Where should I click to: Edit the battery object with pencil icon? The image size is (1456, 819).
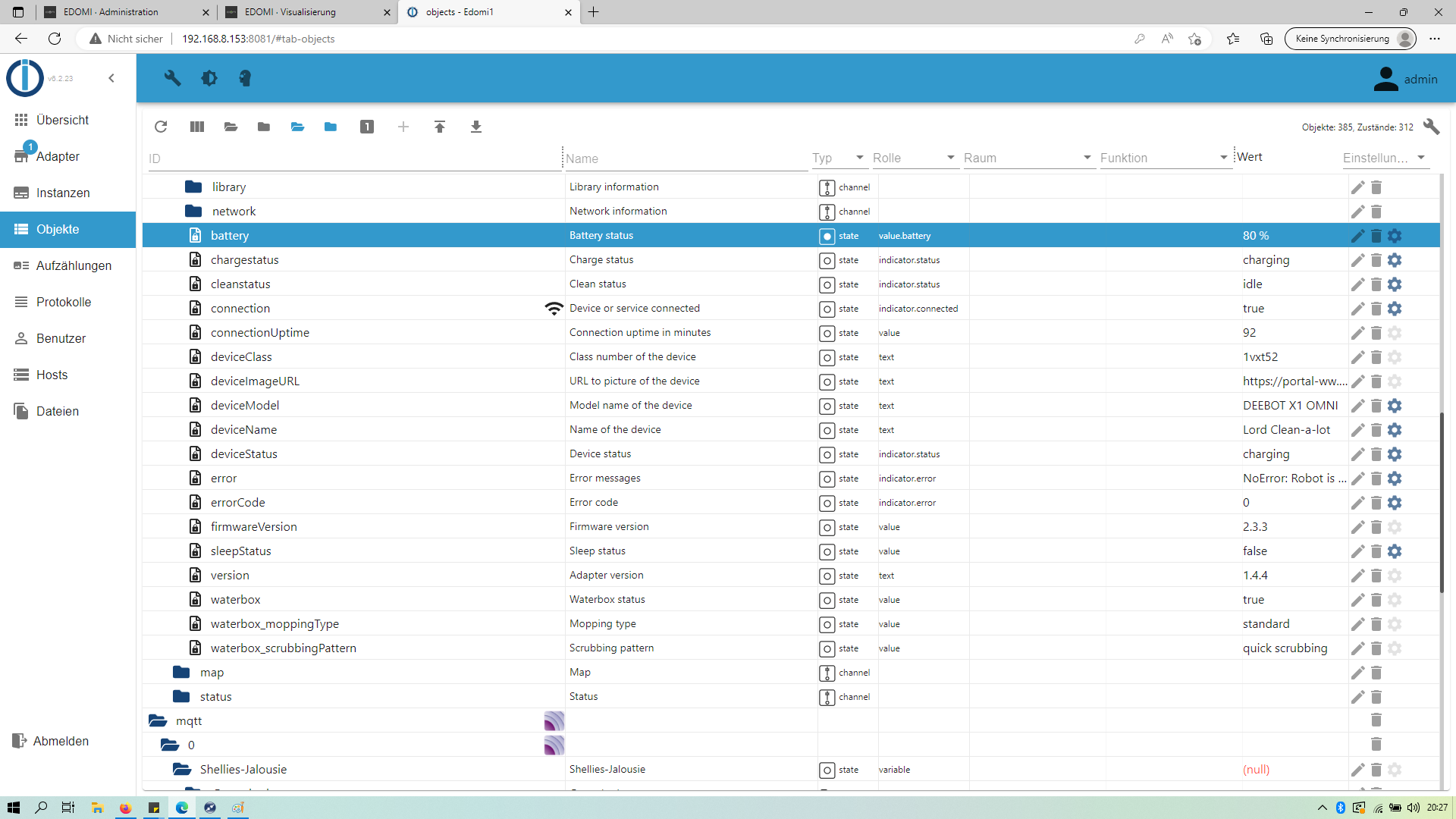click(1357, 236)
